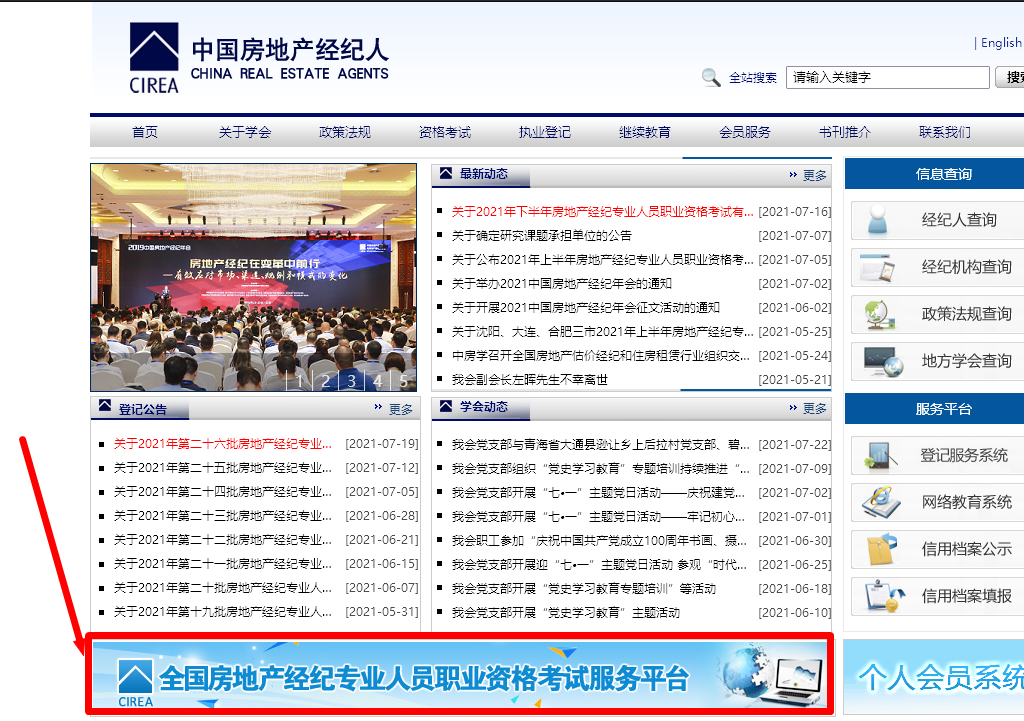
Task: Show carousel slide 2
Action: [x=325, y=381]
